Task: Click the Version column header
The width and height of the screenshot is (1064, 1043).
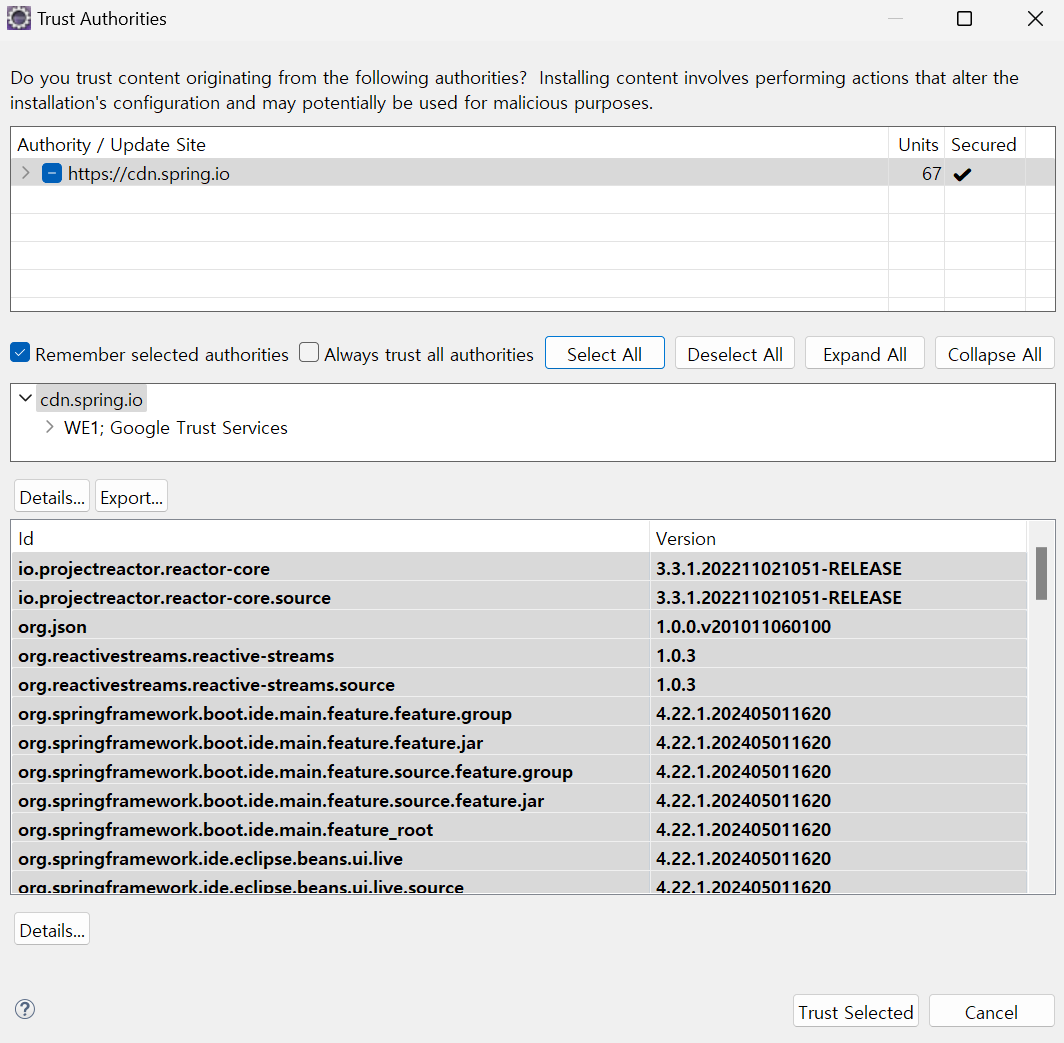Action: [686, 539]
